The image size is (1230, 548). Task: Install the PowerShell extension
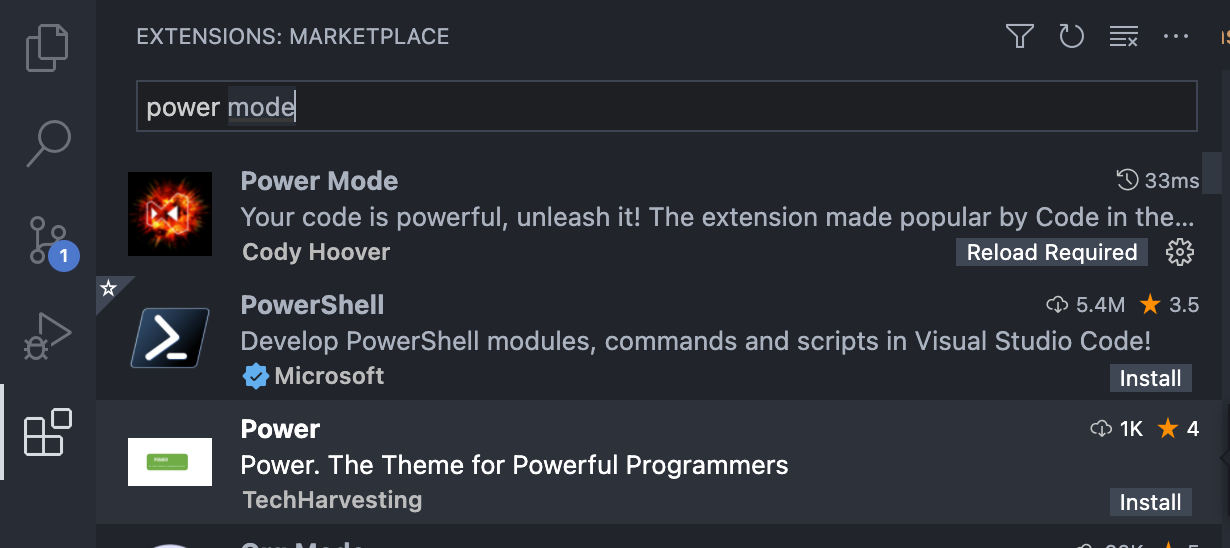[1150, 378]
